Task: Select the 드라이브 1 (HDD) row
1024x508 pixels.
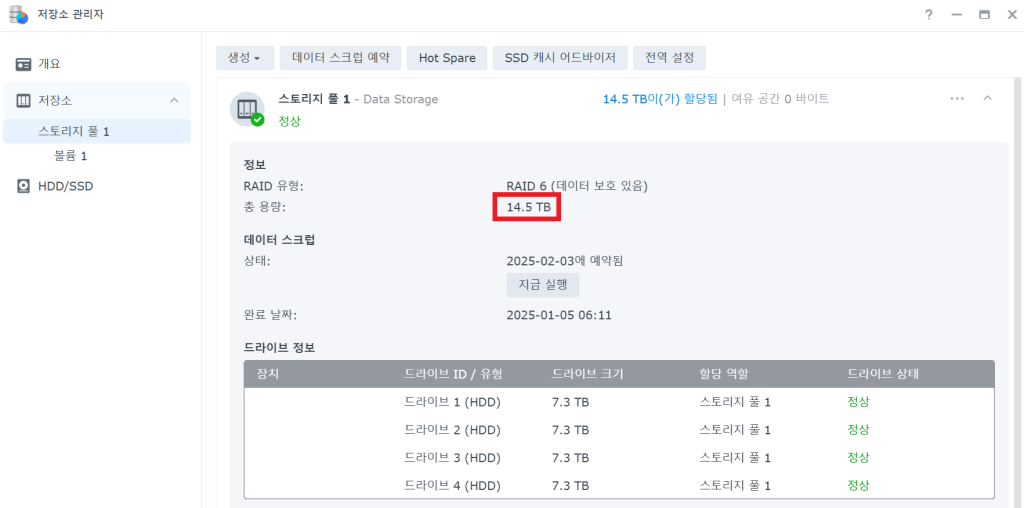Action: [619, 402]
